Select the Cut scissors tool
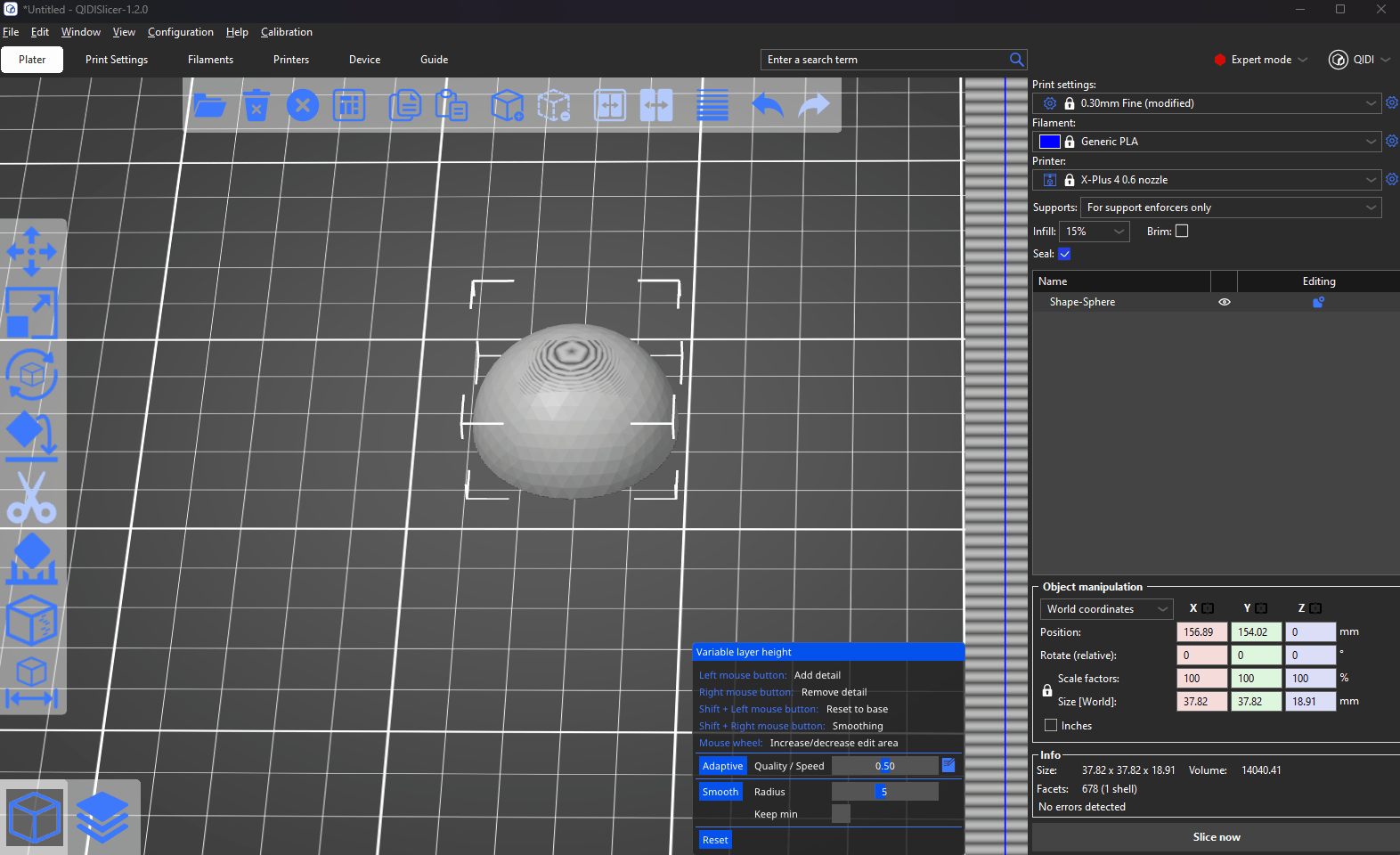Viewport: 1400px width, 855px height. (x=32, y=497)
